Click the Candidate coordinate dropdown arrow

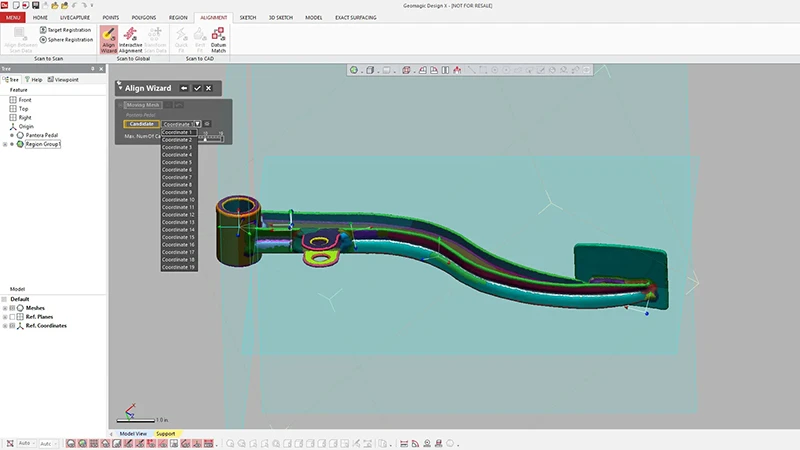tap(198, 124)
